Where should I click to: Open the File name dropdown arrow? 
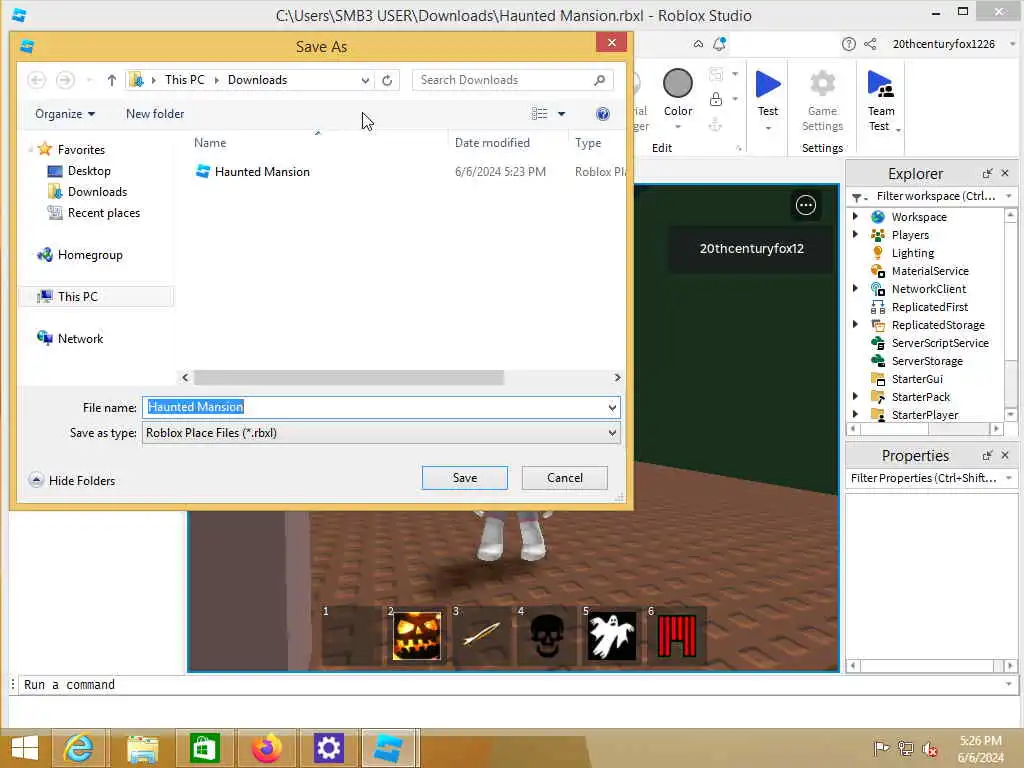point(612,408)
